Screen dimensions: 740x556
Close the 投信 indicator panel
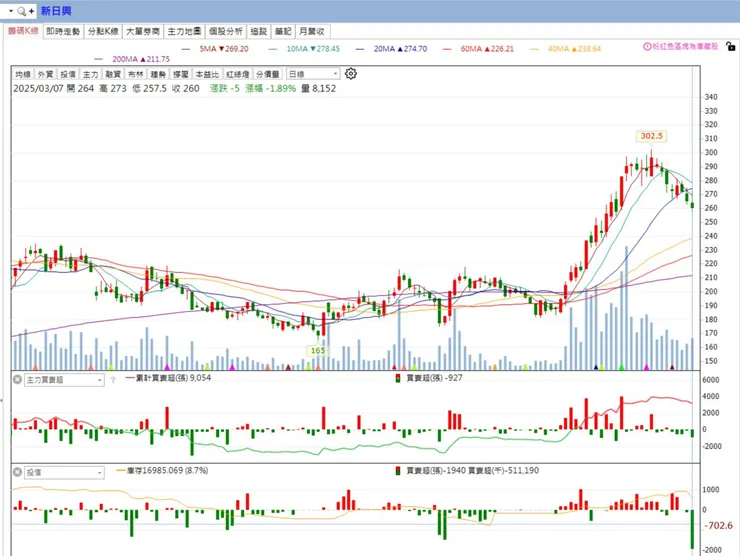click(x=17, y=472)
